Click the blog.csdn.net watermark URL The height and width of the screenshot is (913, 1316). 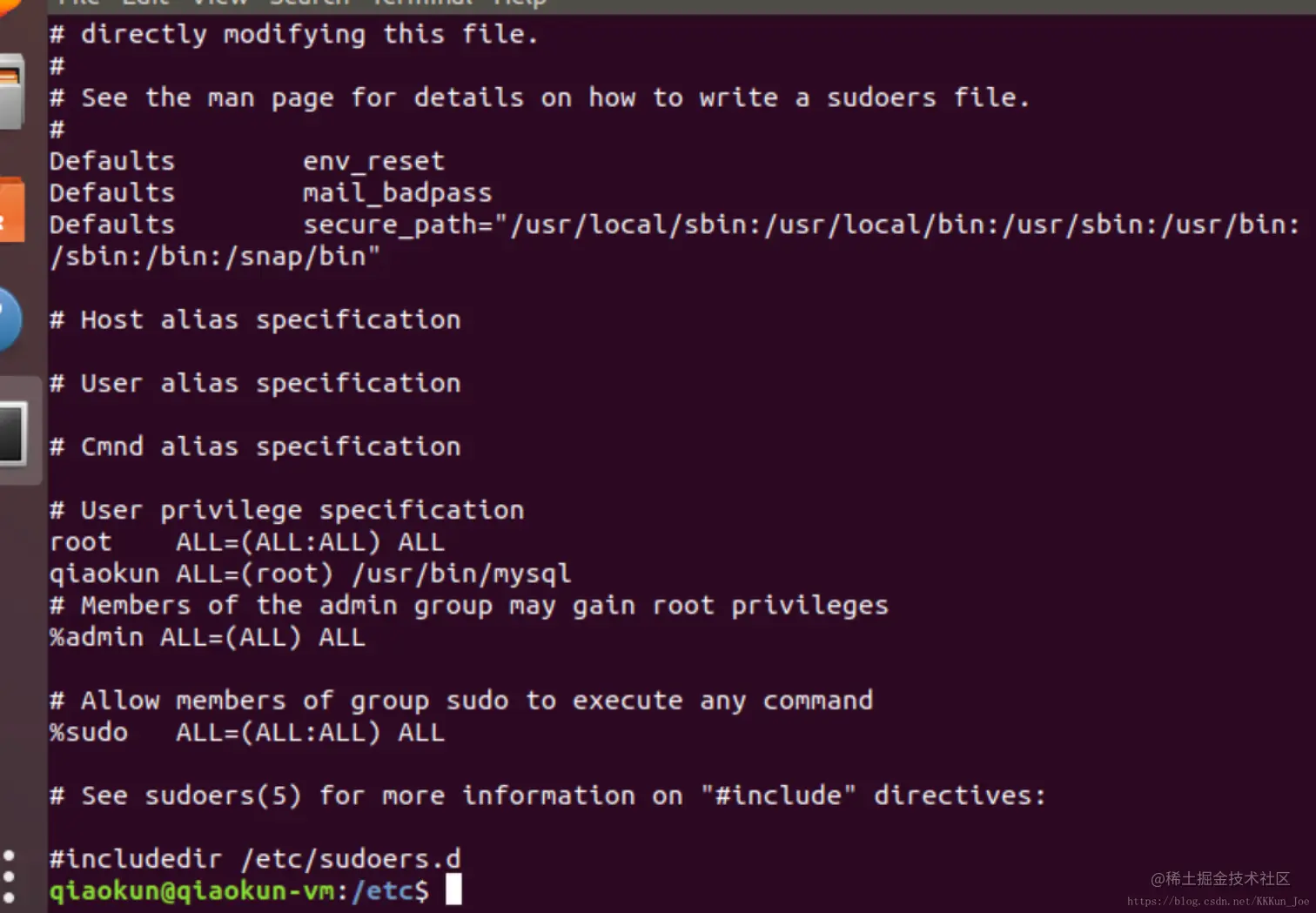[x=1217, y=902]
